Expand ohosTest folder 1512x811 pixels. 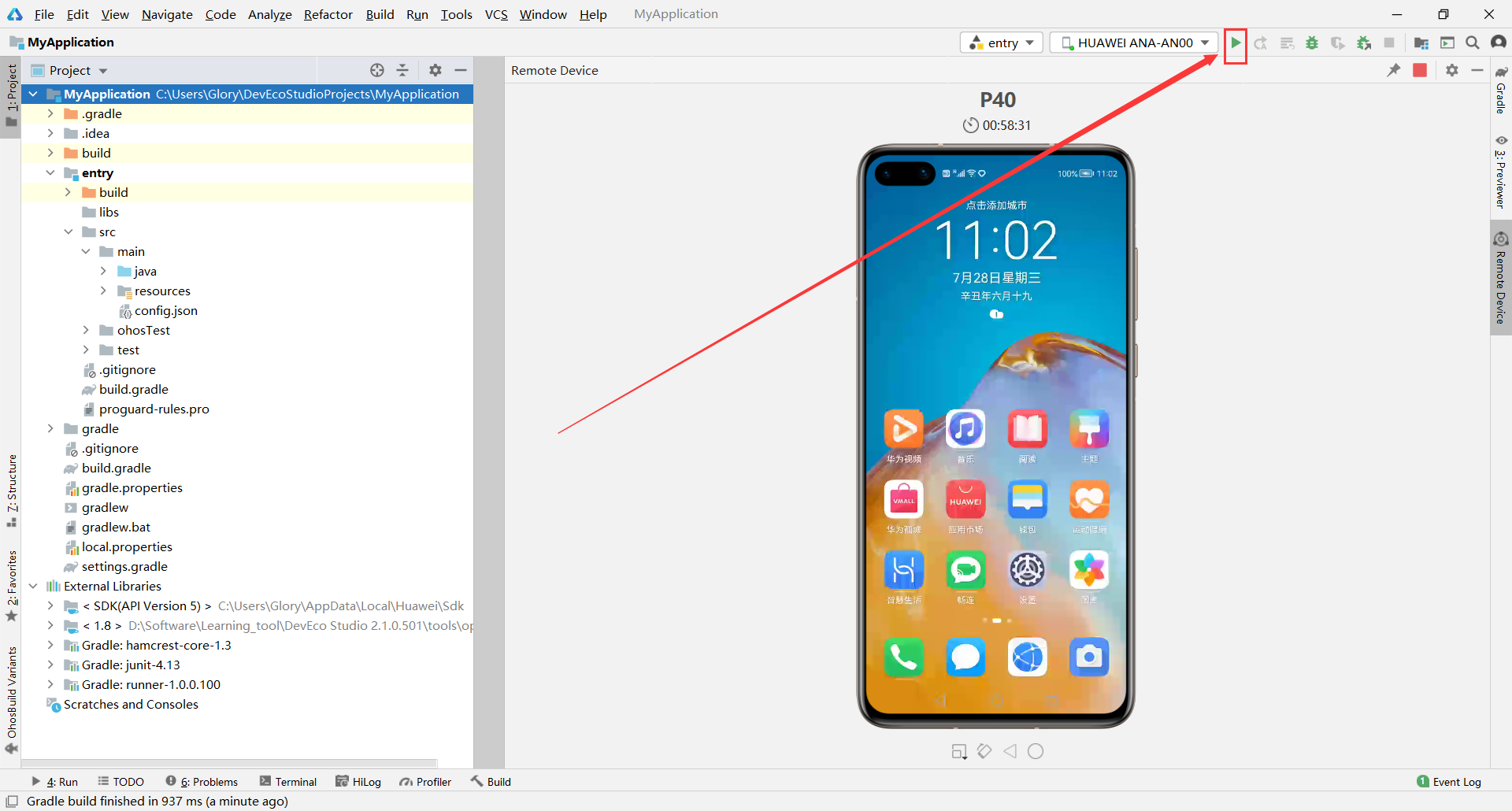[x=86, y=330]
